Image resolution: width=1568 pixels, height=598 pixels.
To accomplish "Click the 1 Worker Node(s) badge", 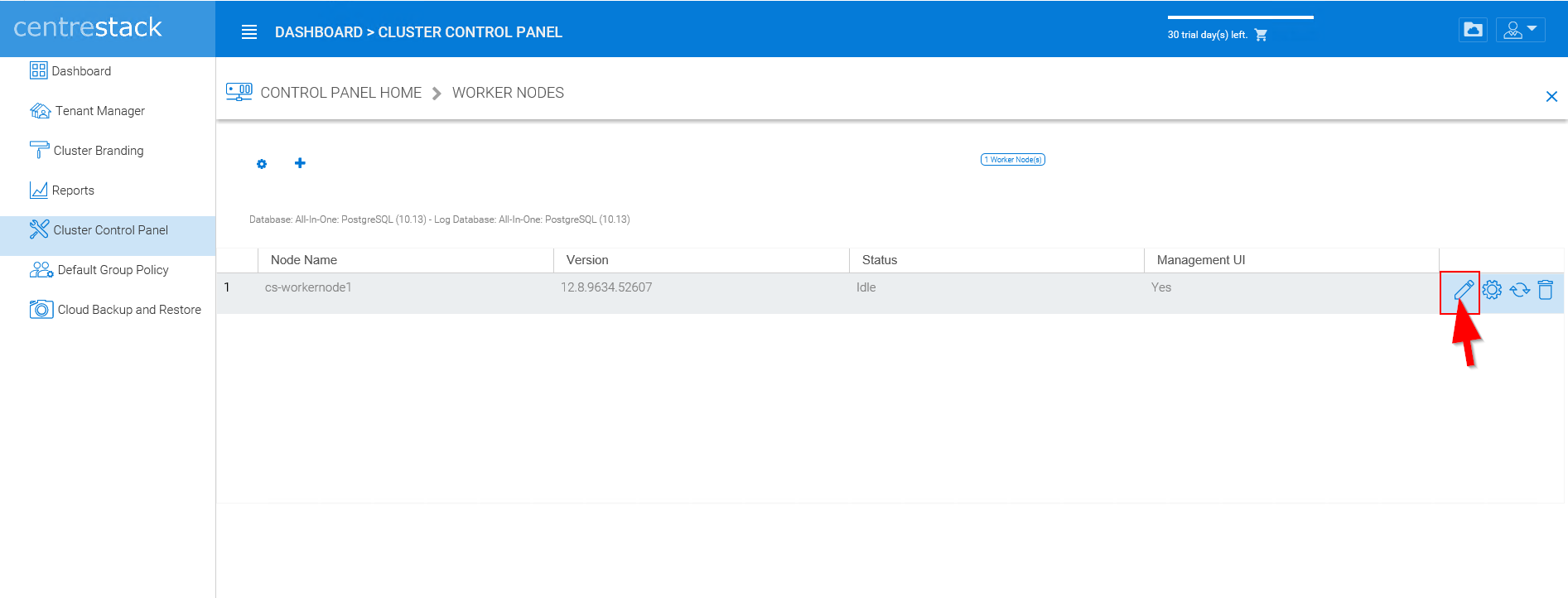I will [1013, 160].
